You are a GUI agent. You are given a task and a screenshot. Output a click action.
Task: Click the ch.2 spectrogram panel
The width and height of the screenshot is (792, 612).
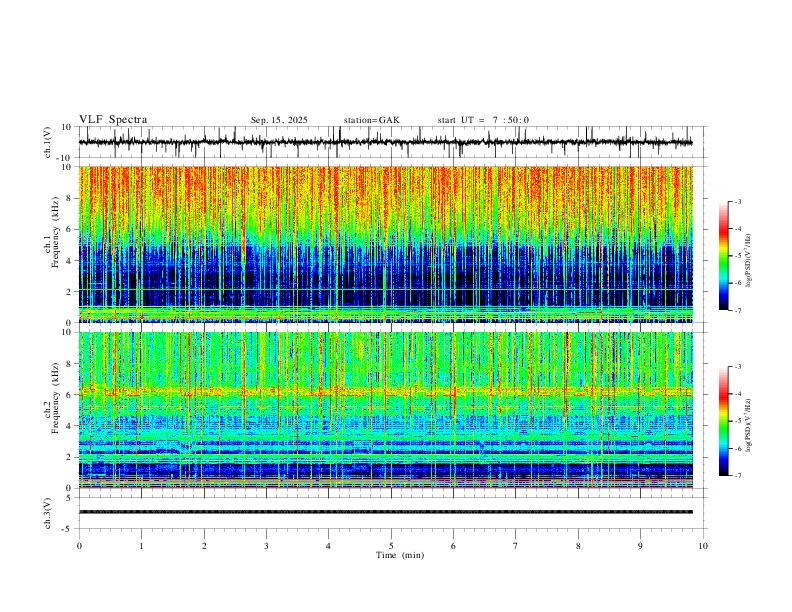[x=385, y=410]
